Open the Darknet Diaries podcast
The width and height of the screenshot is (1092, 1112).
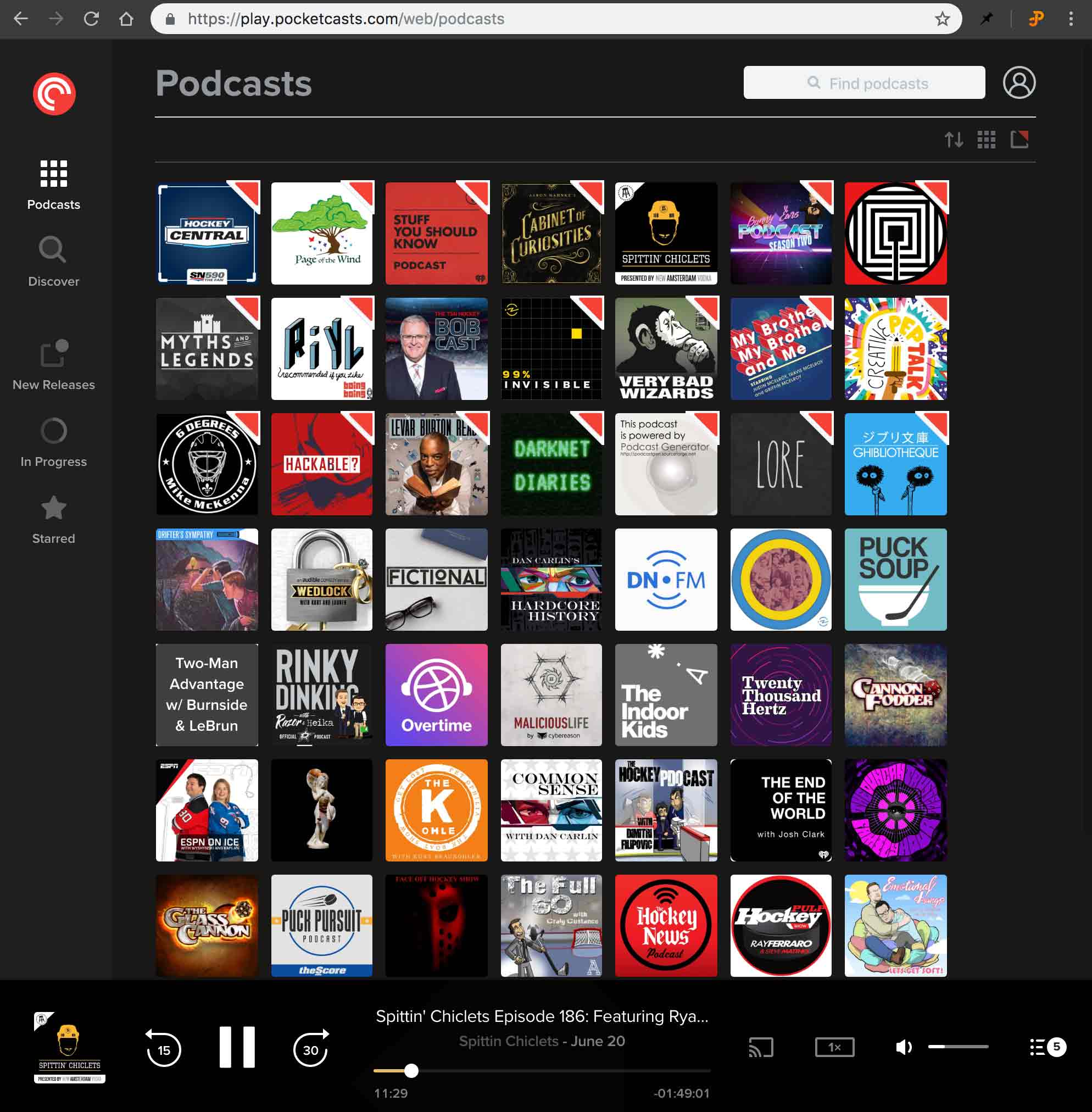551,464
